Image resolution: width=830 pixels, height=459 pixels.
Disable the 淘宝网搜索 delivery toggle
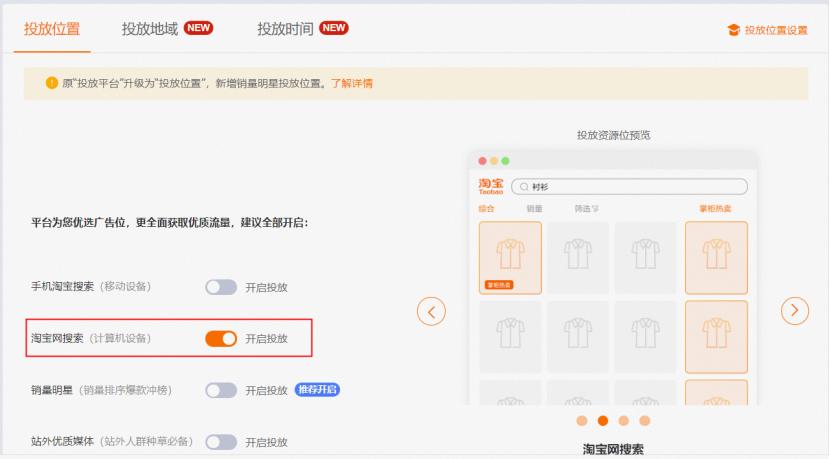(221, 338)
